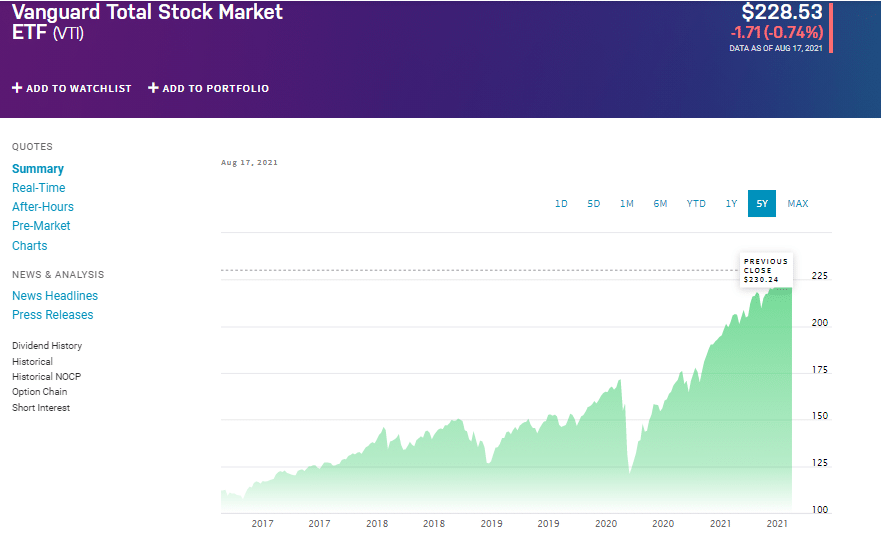Open the Summary quotes link
Viewport: 881px width, 537px height.
(x=38, y=169)
